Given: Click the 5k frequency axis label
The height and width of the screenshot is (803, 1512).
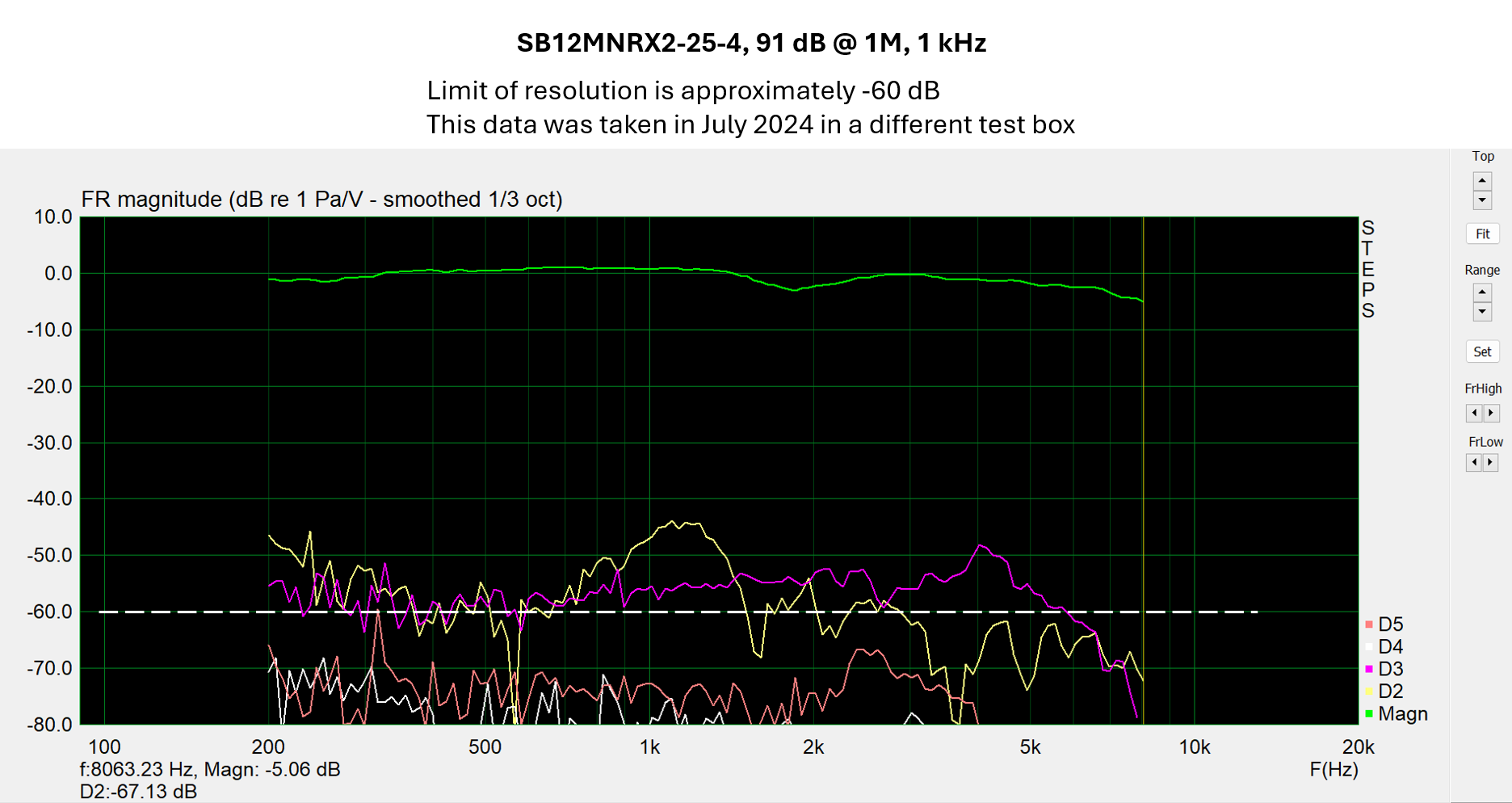Looking at the screenshot, I should [x=1030, y=747].
